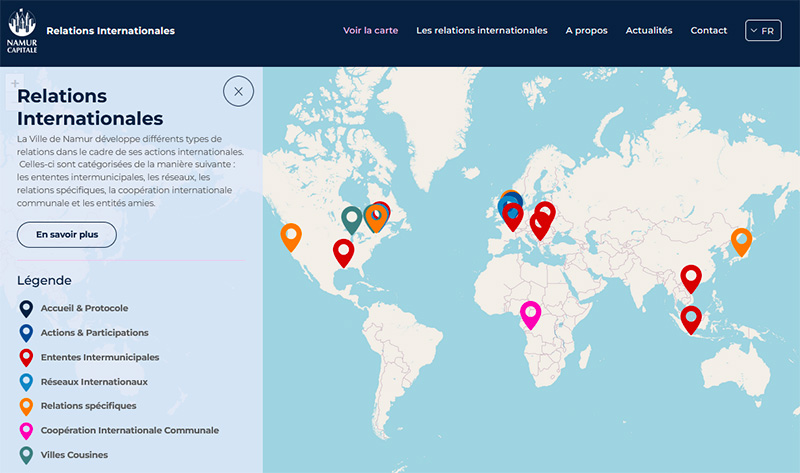Select the Accueil & Protocole legend pin
800x473 pixels.
coord(26,309)
